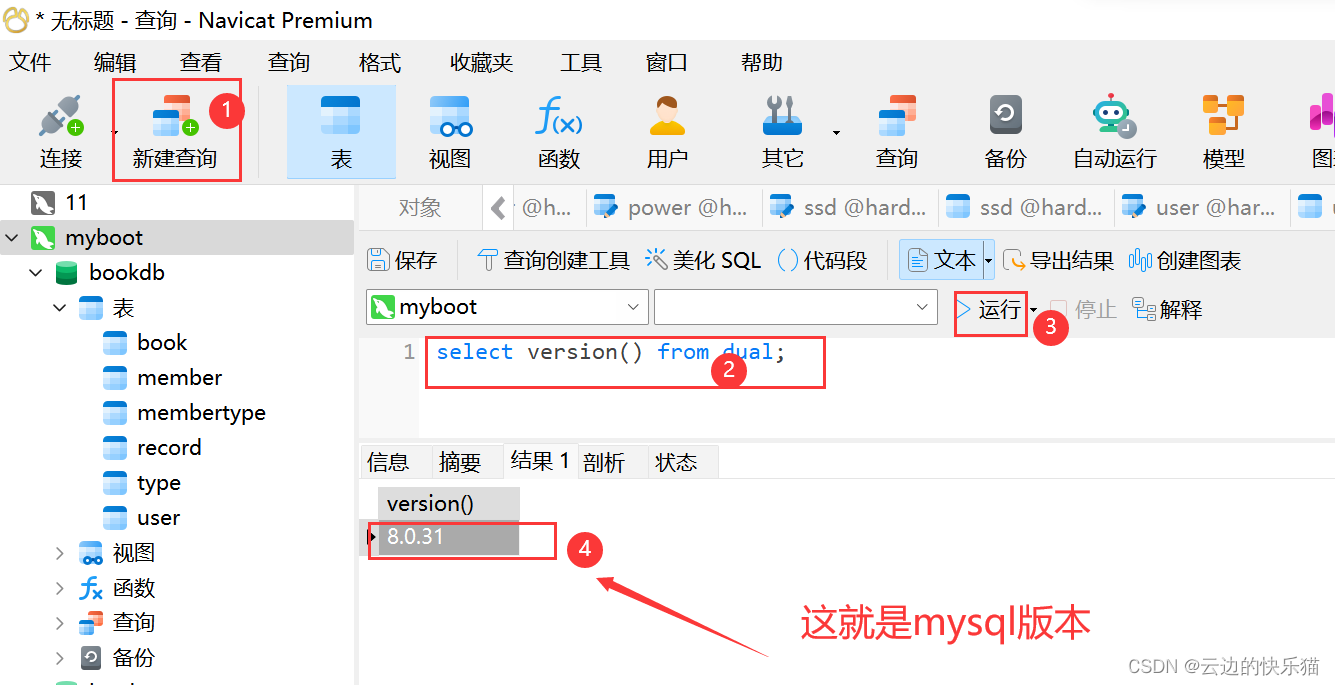Screen dimensions: 1335x685
Task: Collapse the 表 tables node
Action: pos(60,308)
